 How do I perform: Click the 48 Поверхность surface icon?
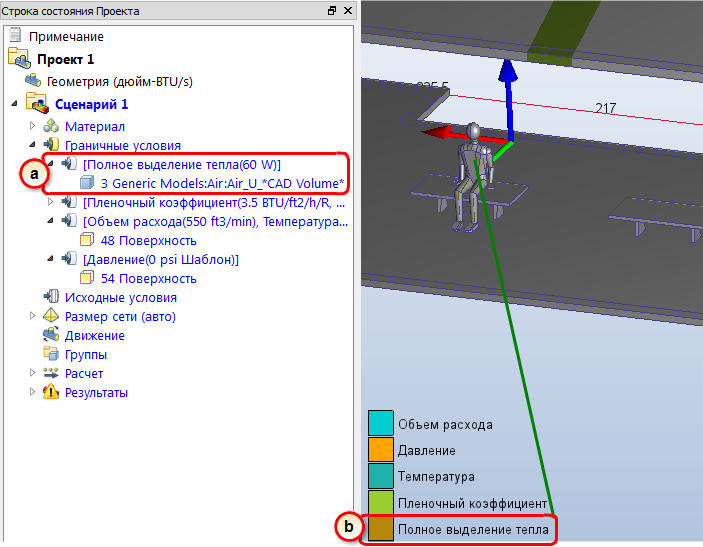87,240
